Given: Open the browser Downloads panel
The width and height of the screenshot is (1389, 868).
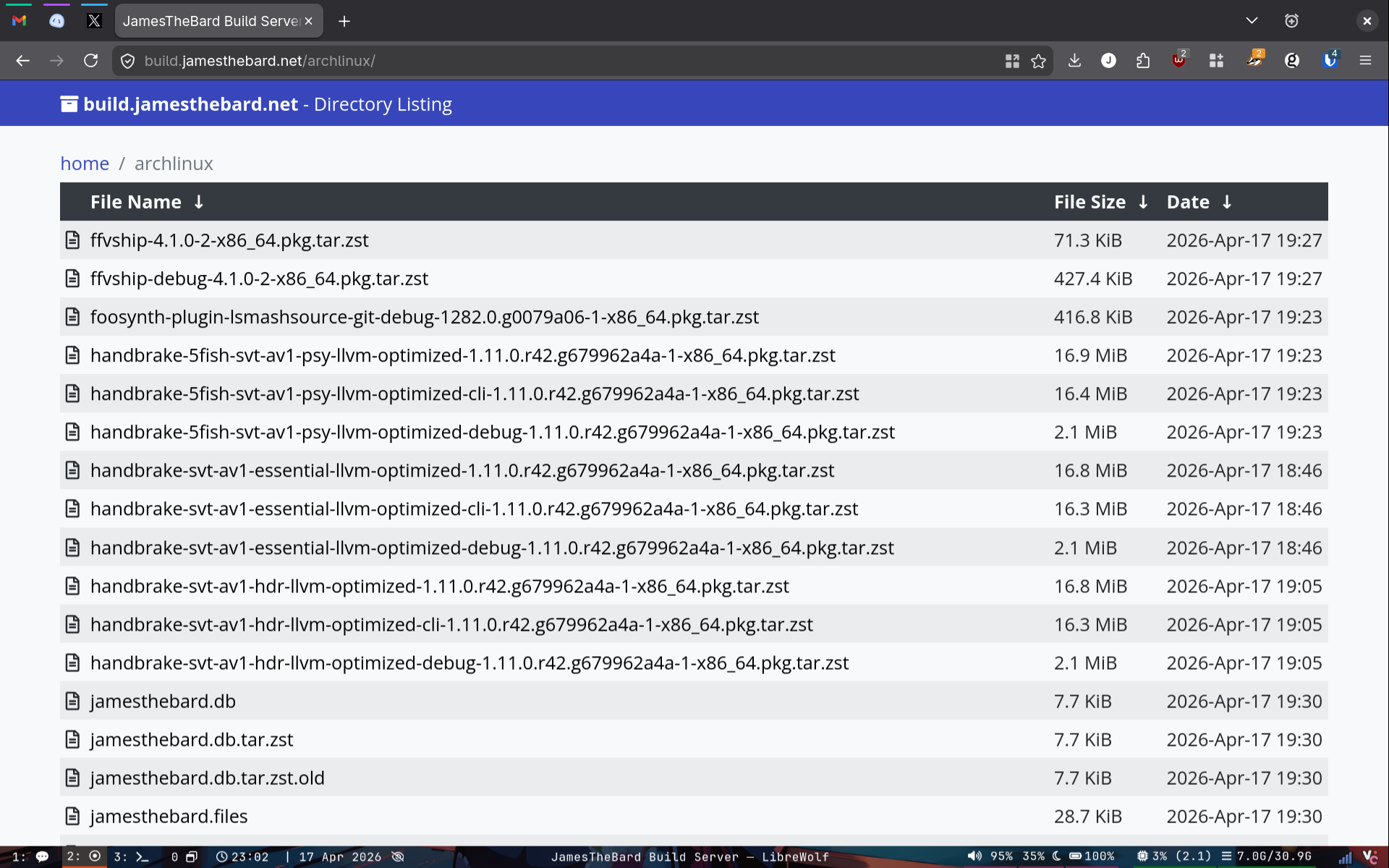Looking at the screenshot, I should click(x=1074, y=61).
